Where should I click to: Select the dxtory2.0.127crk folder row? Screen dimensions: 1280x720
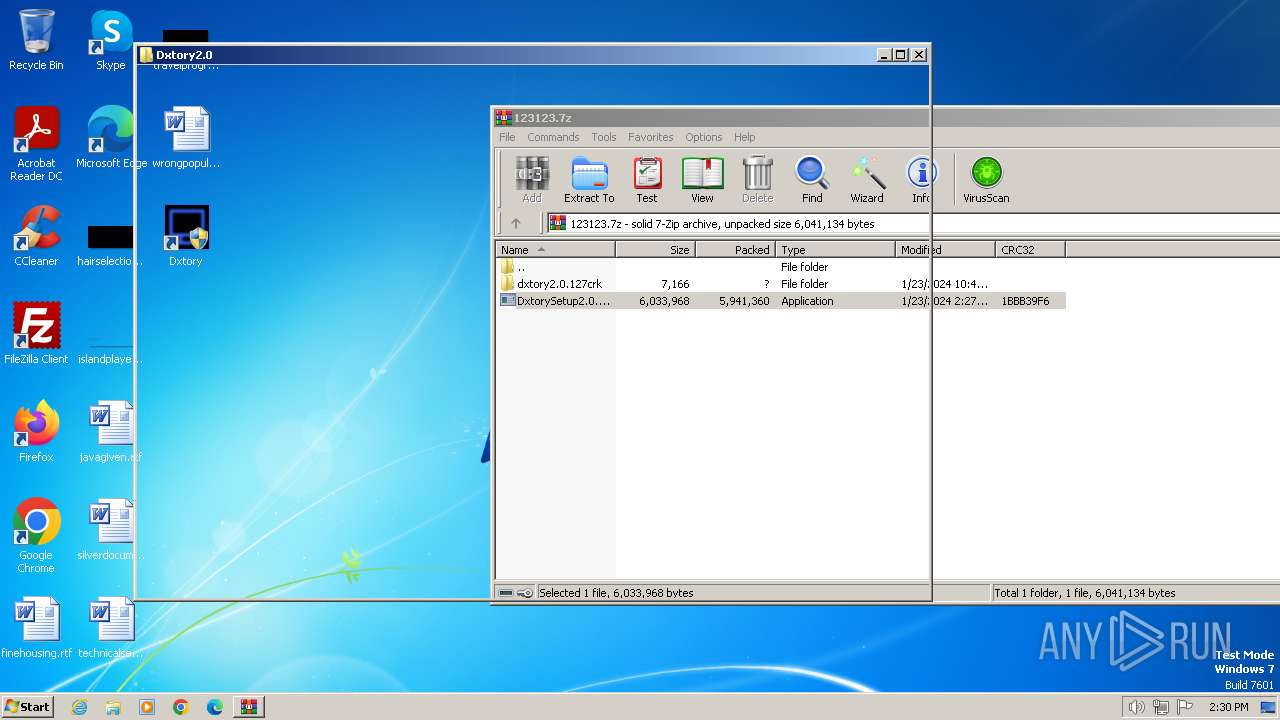pos(780,284)
